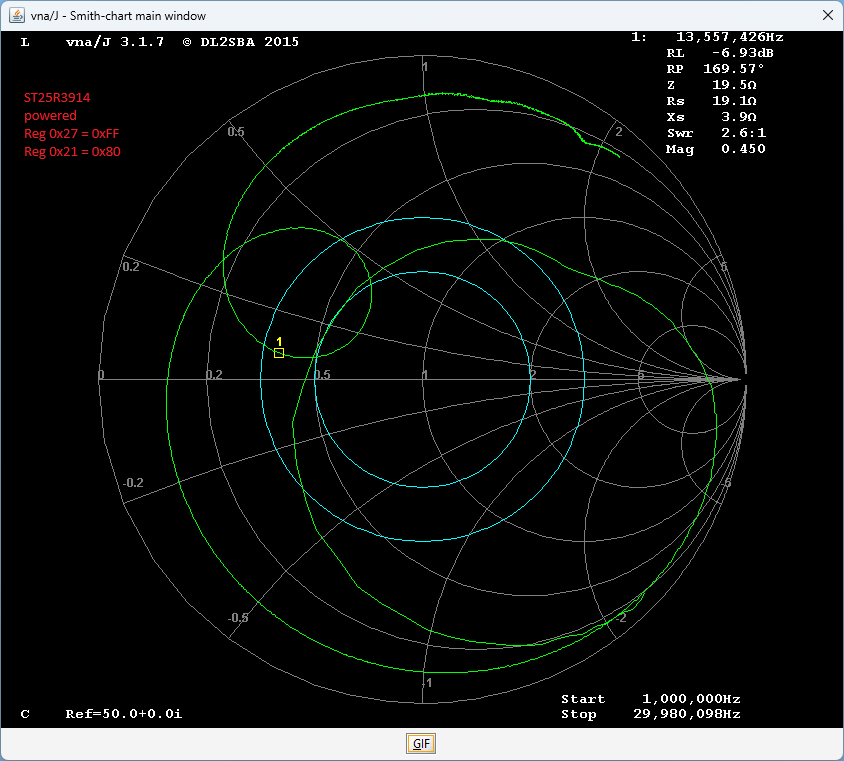Select the yellow marker 1 square on trace

(x=279, y=353)
